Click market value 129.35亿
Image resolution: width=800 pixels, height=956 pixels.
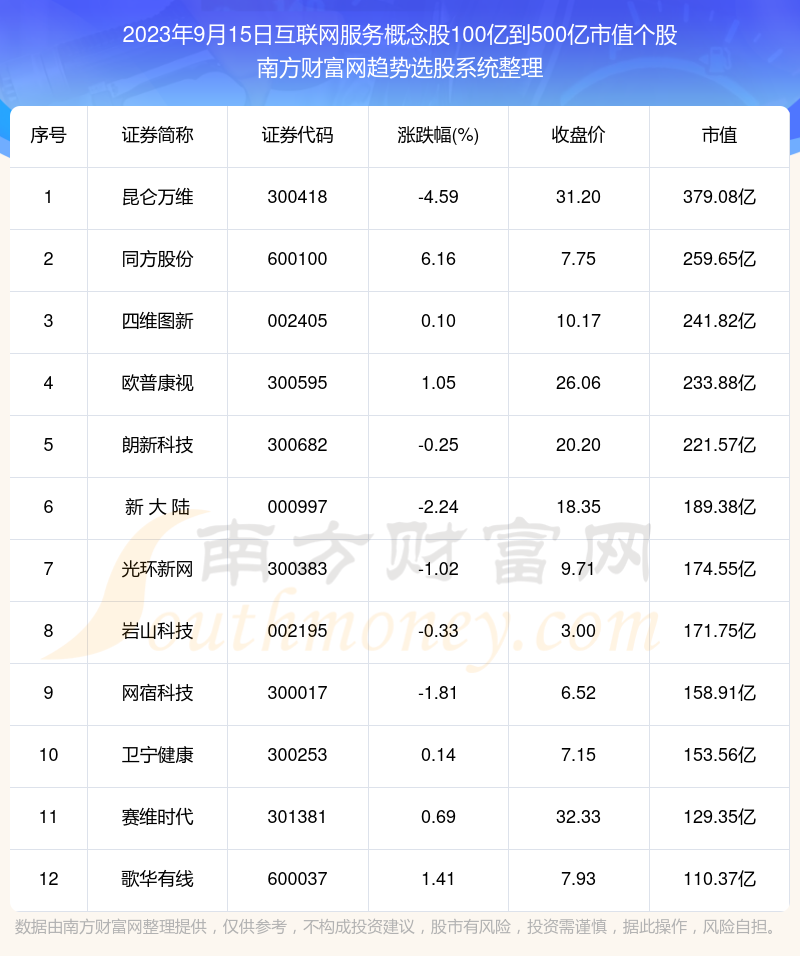pyautogui.click(x=720, y=817)
